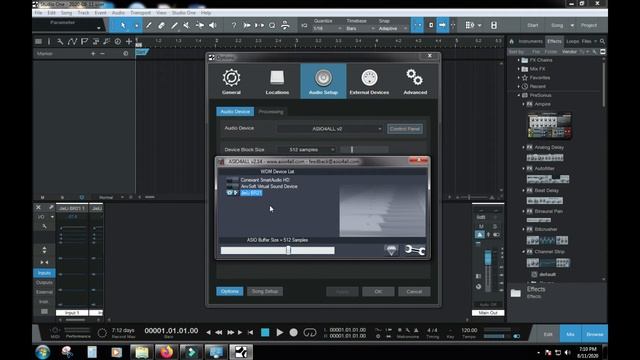Open the Quantize value dropdown
640x360 pixels.
pyautogui.click(x=327, y=29)
